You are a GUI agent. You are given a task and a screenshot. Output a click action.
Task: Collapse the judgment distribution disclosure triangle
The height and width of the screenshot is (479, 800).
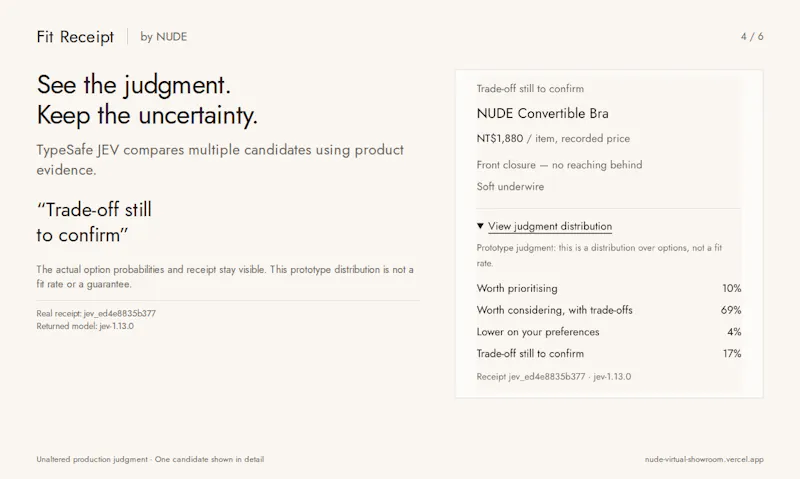pos(480,226)
